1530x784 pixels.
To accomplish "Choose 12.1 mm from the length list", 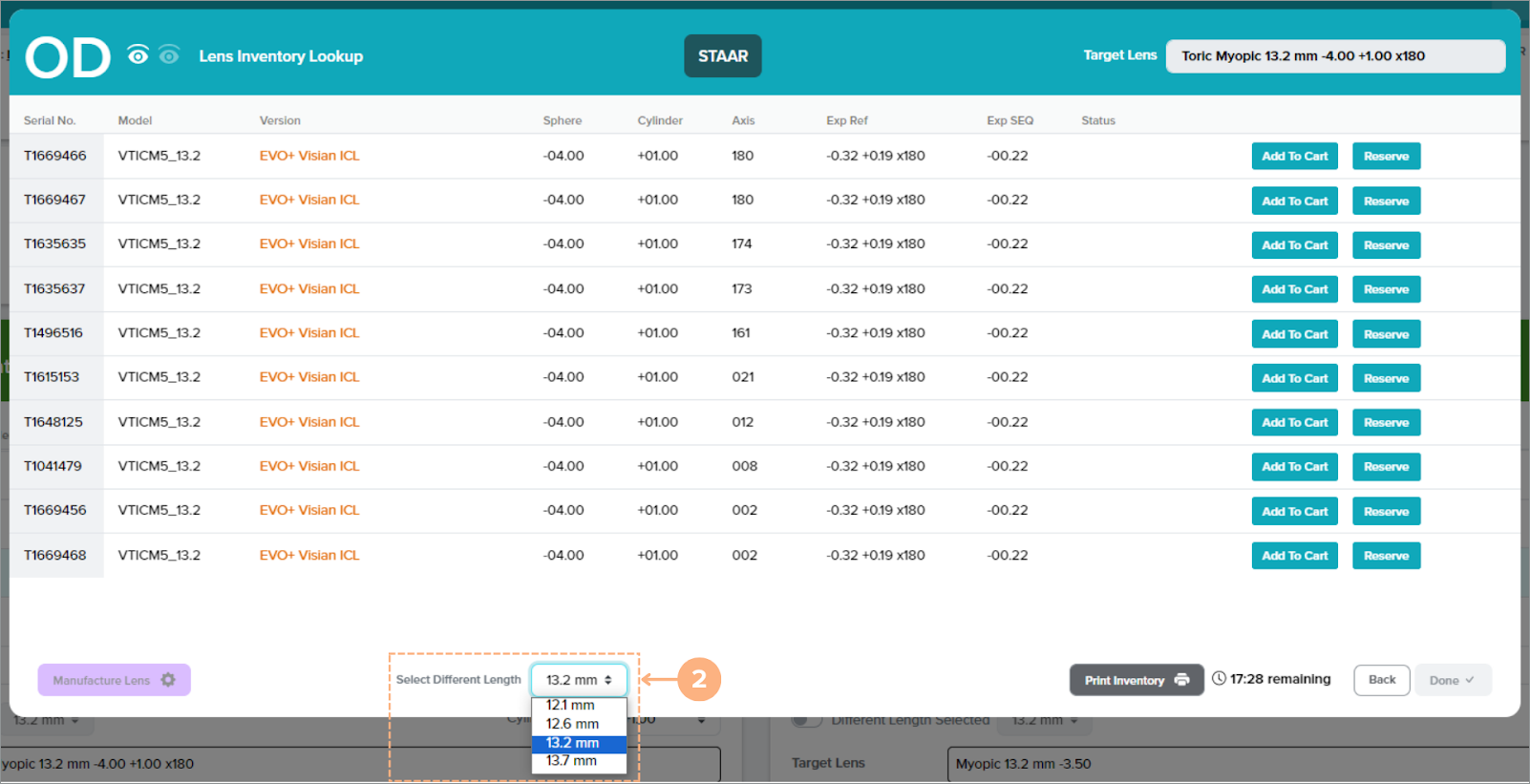I will (571, 706).
